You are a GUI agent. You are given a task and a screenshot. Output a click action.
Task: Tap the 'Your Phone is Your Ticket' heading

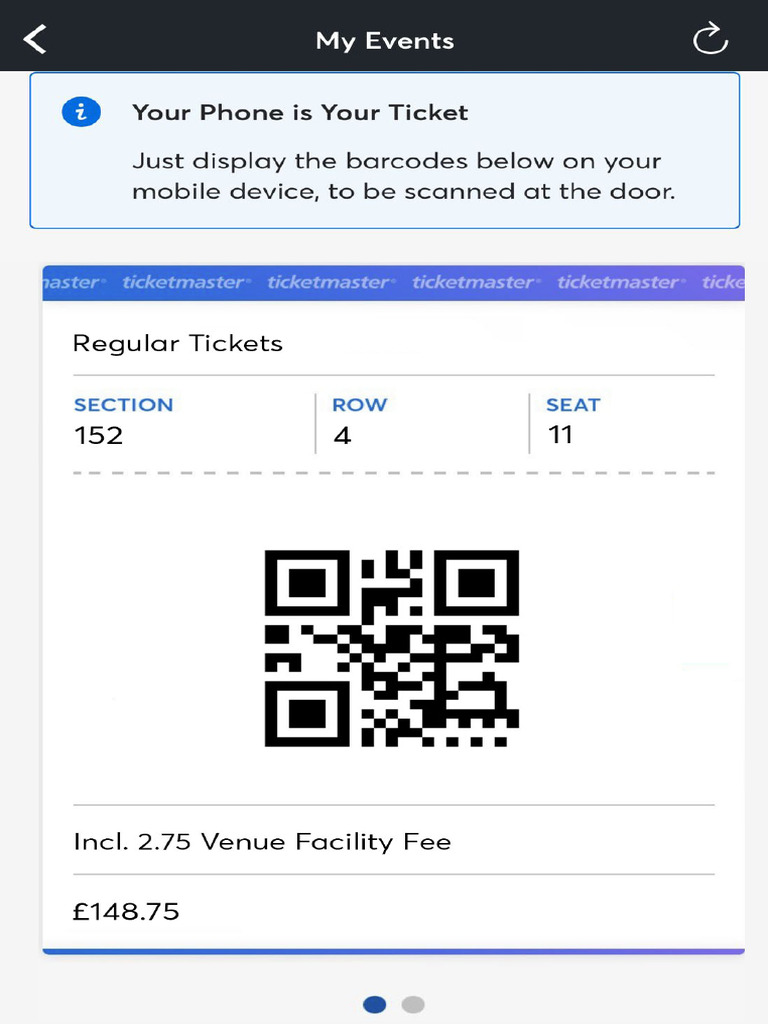(300, 112)
